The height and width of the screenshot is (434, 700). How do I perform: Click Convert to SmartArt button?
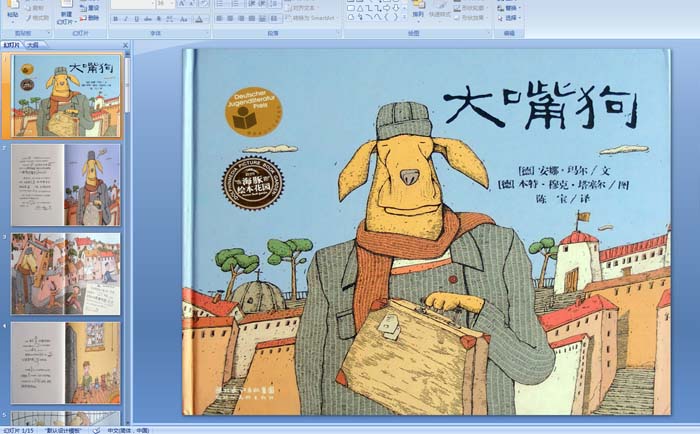coord(311,18)
